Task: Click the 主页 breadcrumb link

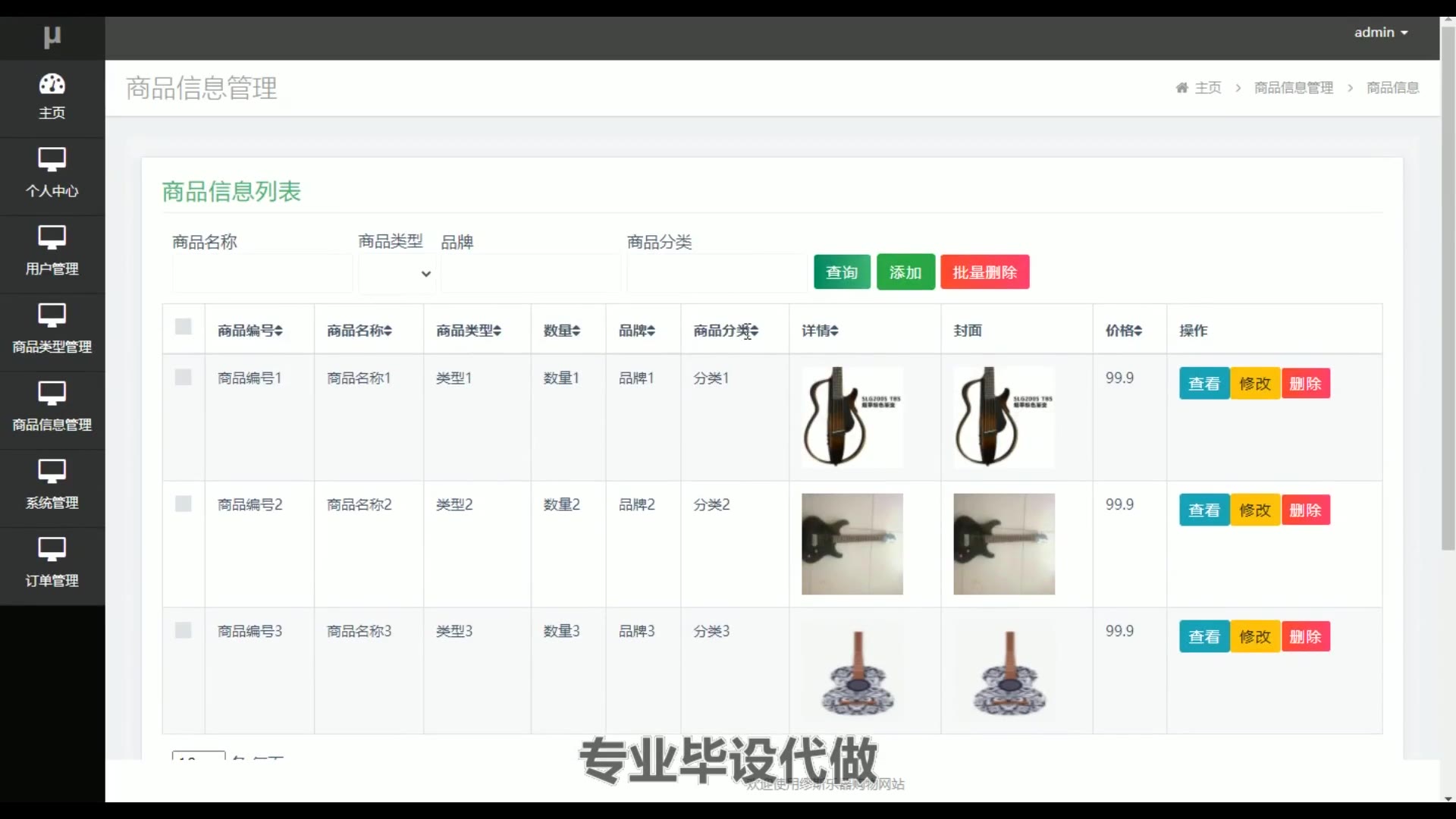Action: tap(1208, 88)
